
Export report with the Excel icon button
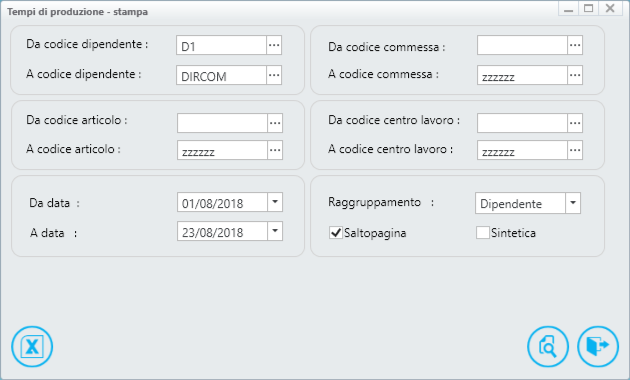32,346
